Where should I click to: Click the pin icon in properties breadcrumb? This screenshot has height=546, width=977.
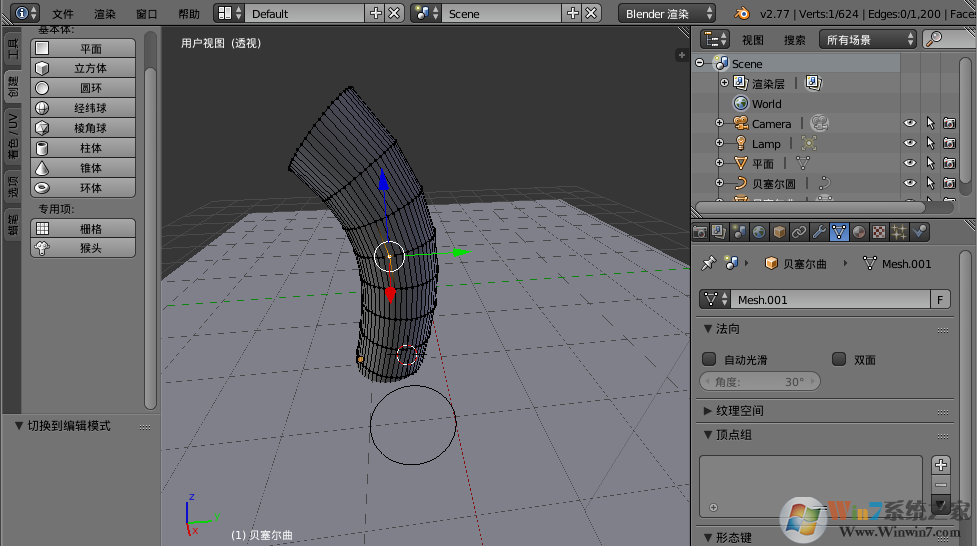[x=708, y=264]
